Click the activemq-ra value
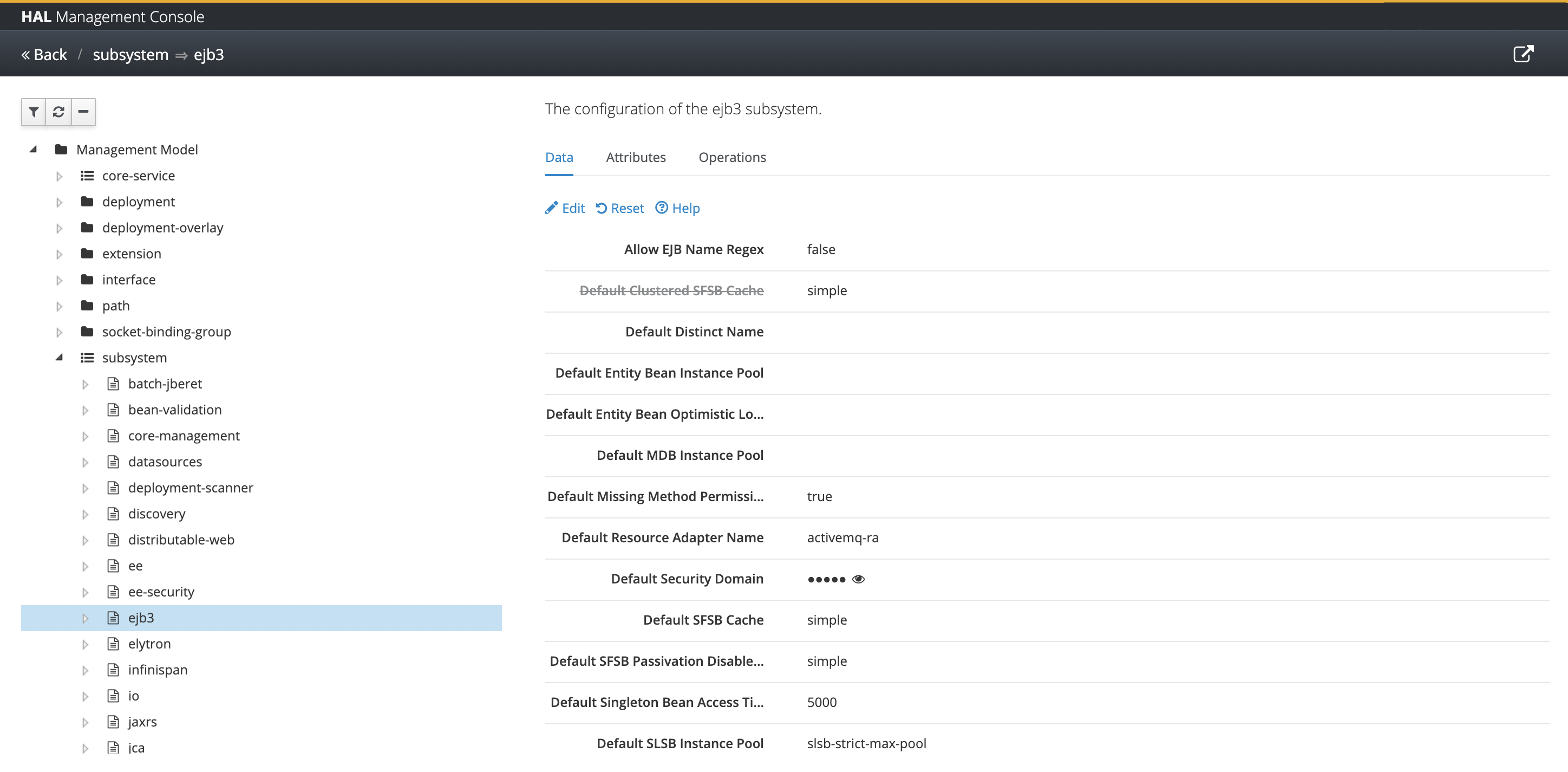 [842, 537]
